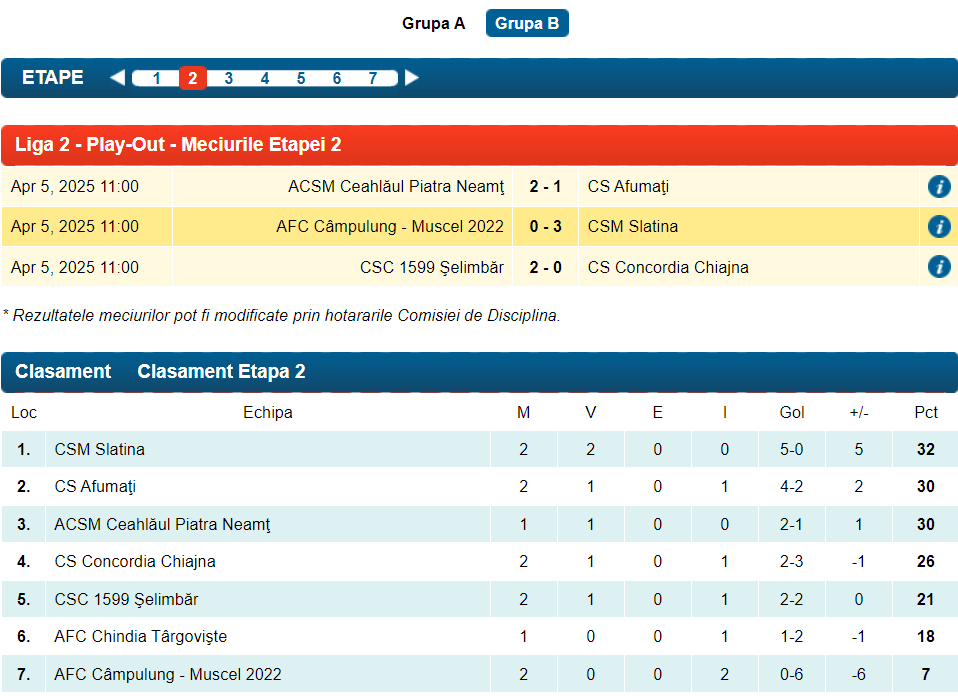The image size is (958, 696).
Task: Select the Grupa B tab
Action: point(527,24)
